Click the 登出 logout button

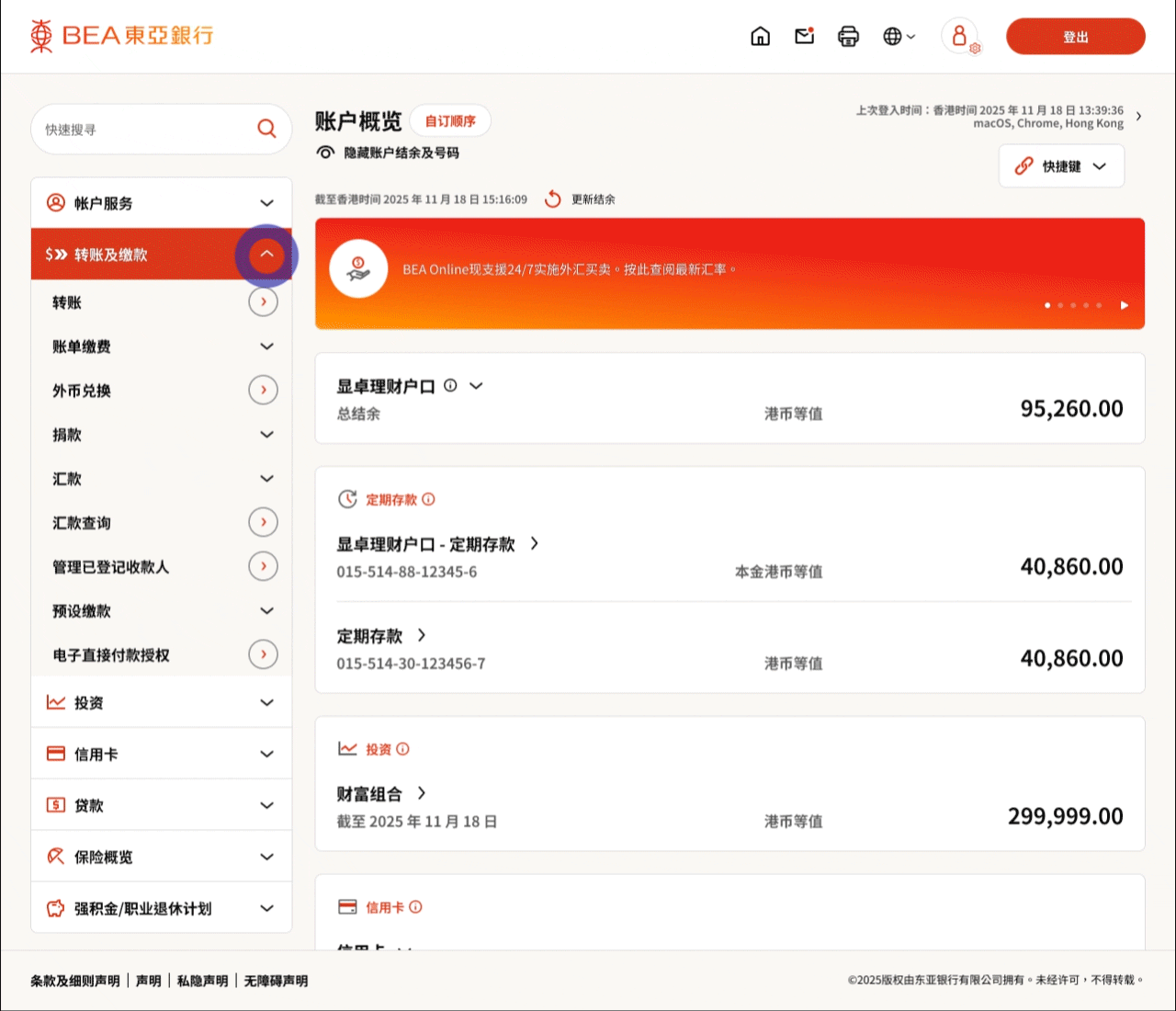tap(1075, 37)
